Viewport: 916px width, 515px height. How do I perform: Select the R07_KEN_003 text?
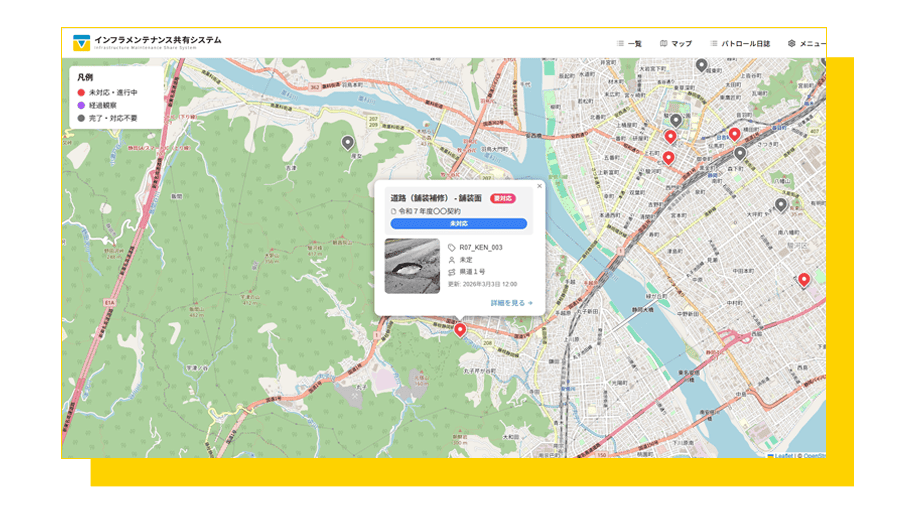coord(481,248)
